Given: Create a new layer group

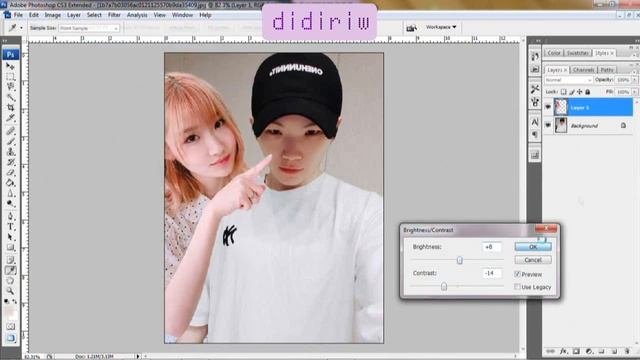Looking at the screenshot, I should tap(602, 351).
